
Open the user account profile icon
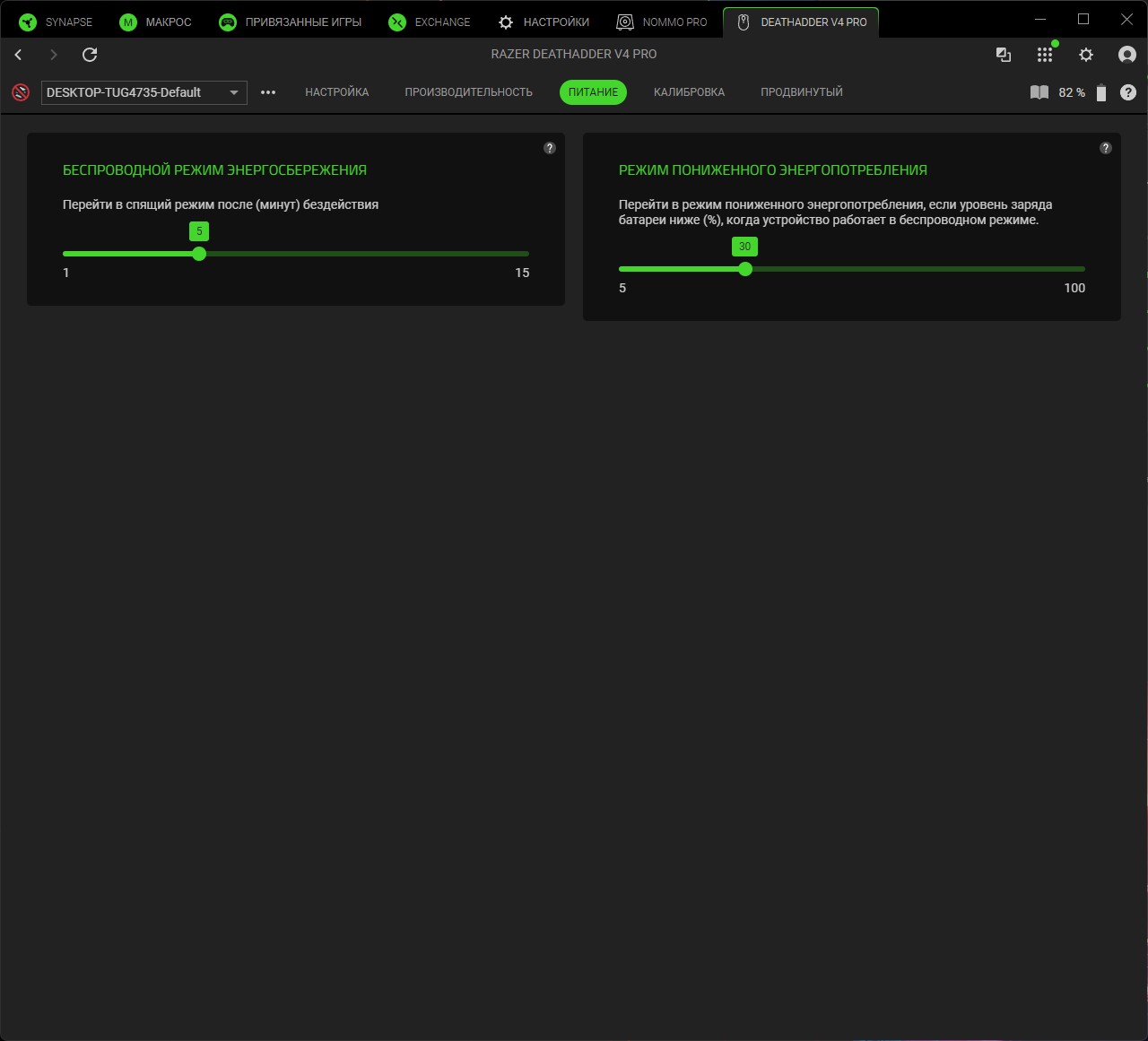1127,55
